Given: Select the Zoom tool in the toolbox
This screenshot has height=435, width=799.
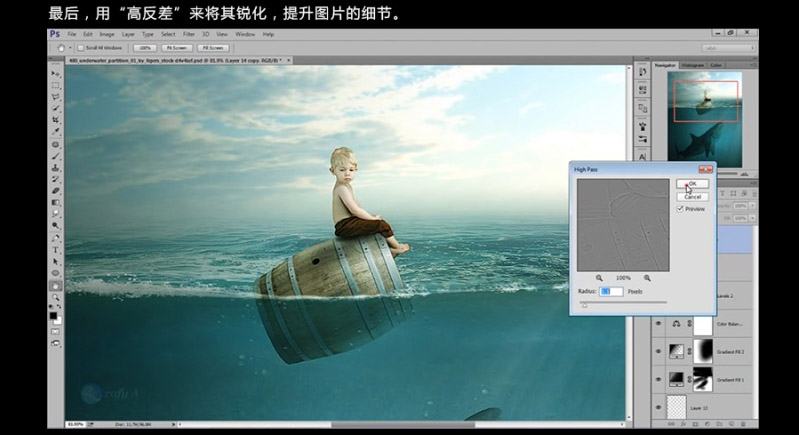Looking at the screenshot, I should [x=56, y=297].
